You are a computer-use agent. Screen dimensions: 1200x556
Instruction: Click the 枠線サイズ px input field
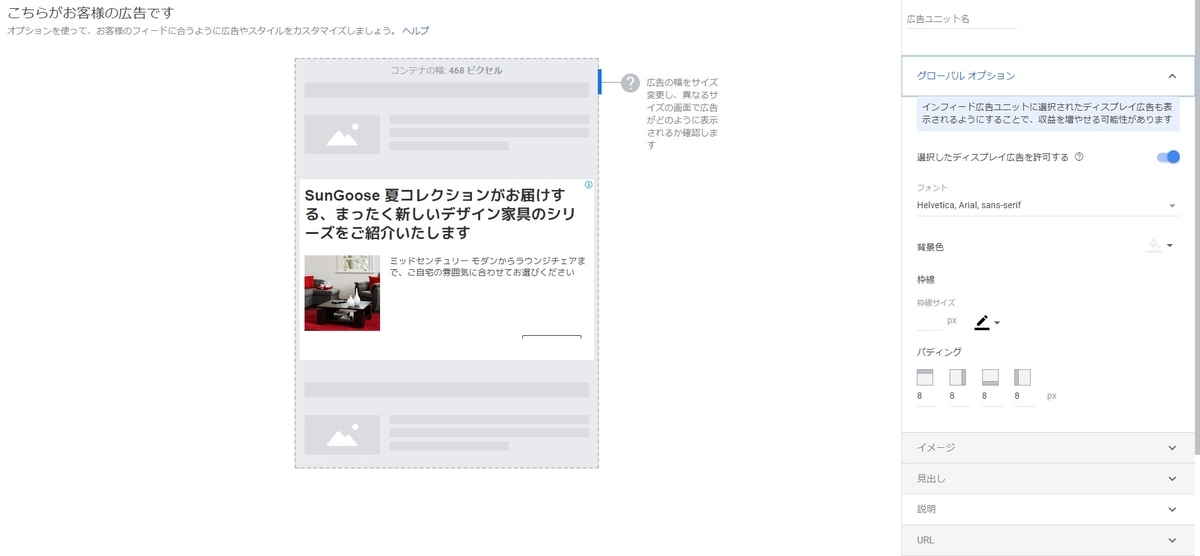point(929,321)
